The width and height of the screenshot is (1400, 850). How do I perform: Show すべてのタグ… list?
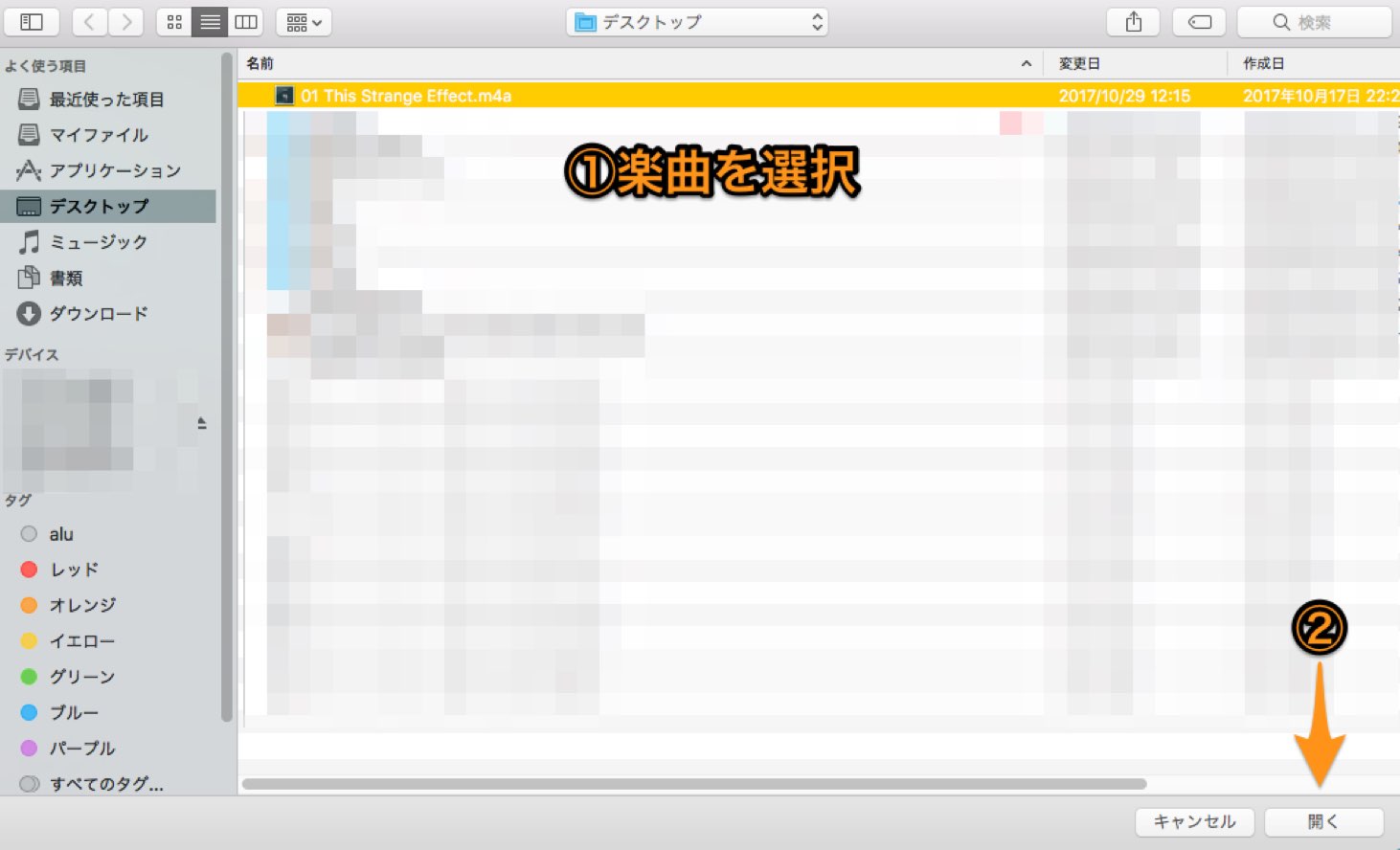pos(107,784)
